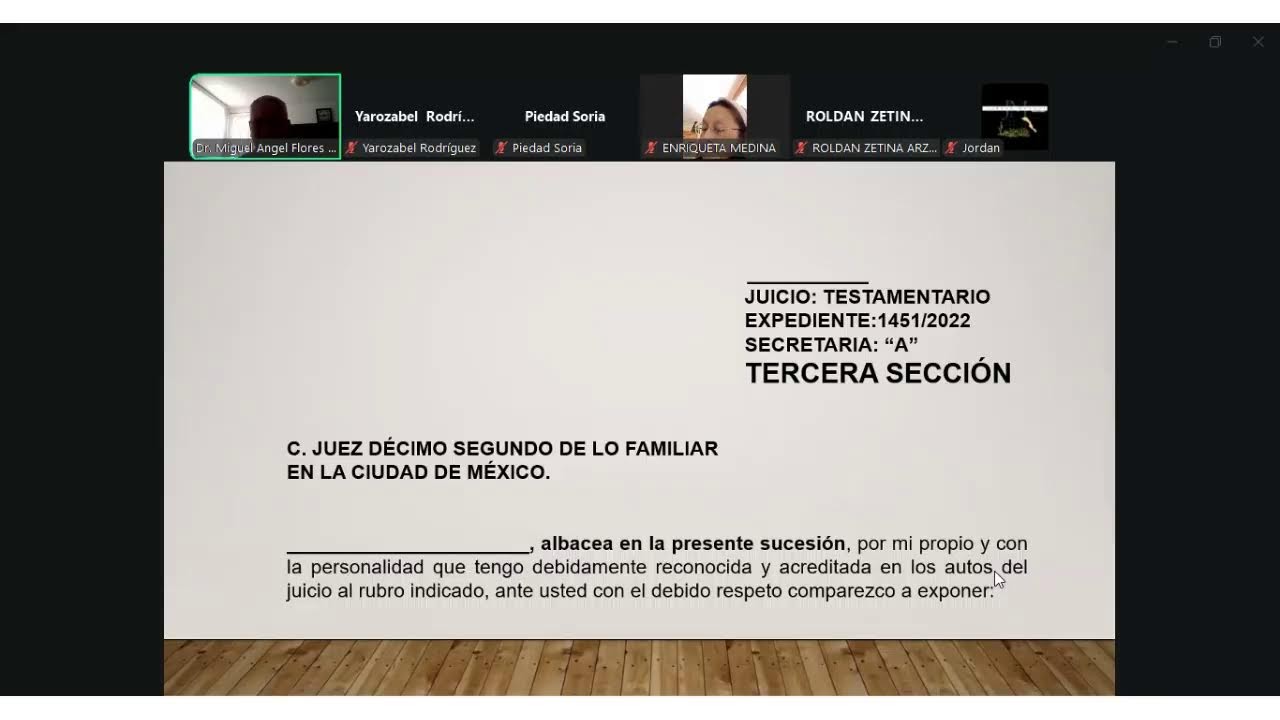Close the meeting window
The width and height of the screenshot is (1280, 720).
click(x=1258, y=42)
